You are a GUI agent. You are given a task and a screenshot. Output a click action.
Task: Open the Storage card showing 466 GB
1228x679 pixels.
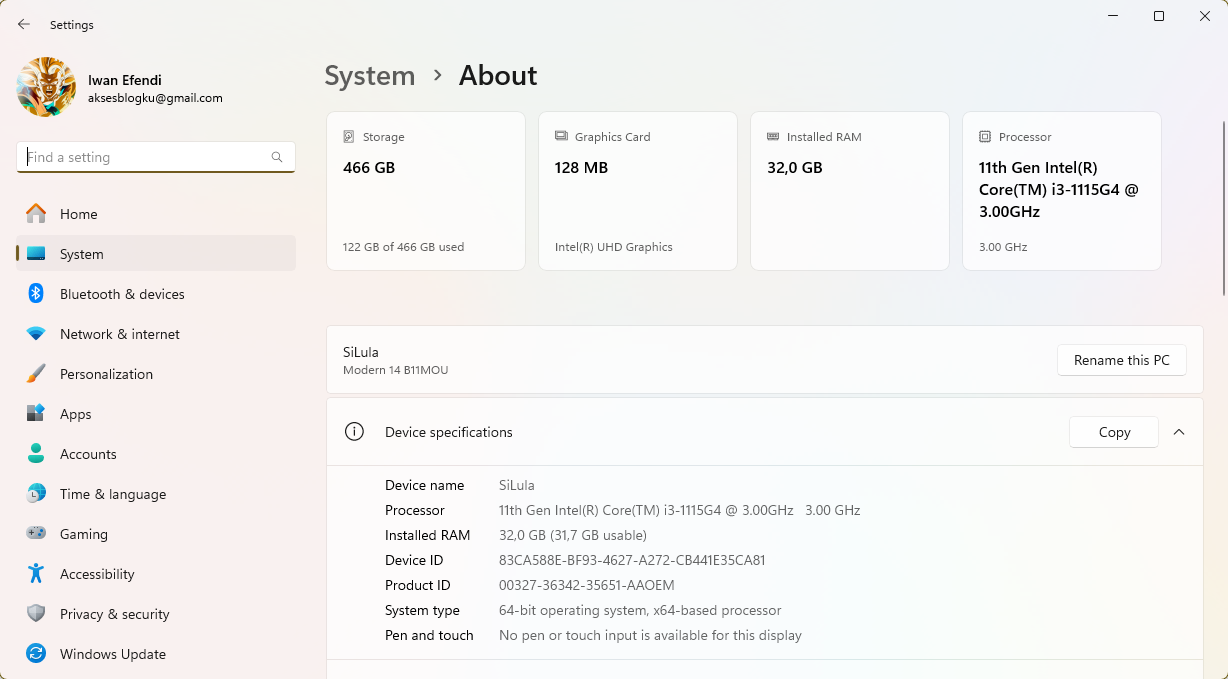[426, 191]
